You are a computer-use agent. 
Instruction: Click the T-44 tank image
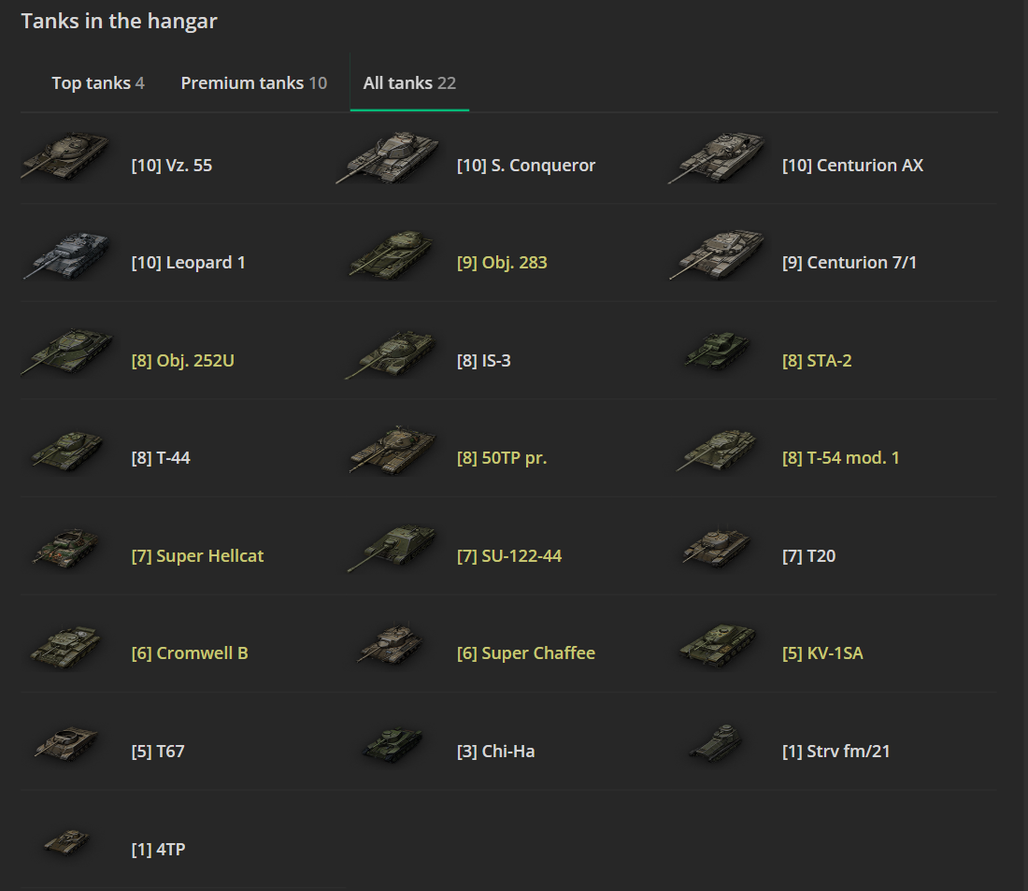coord(68,450)
